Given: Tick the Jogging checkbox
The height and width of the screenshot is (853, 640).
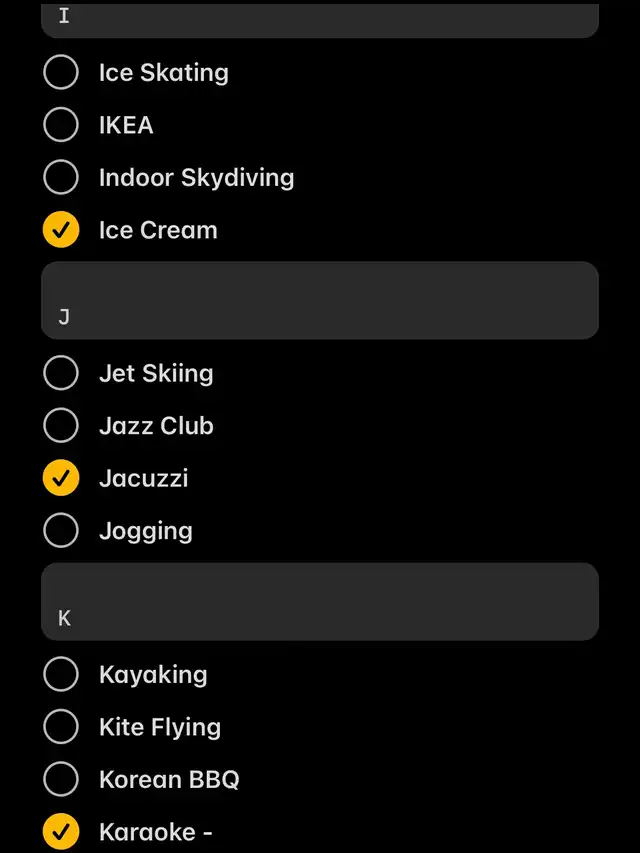Looking at the screenshot, I should click(61, 531).
